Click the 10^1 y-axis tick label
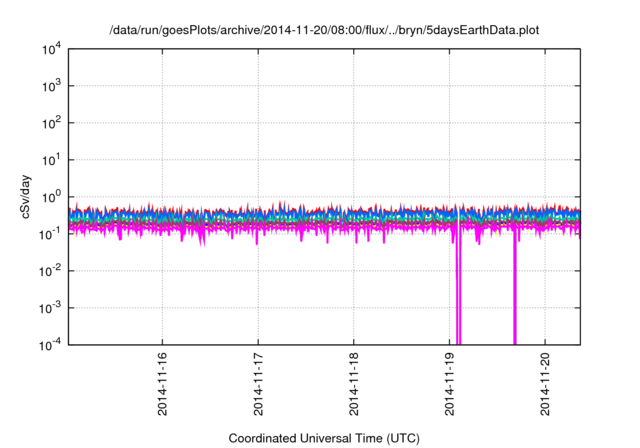 click(52, 160)
